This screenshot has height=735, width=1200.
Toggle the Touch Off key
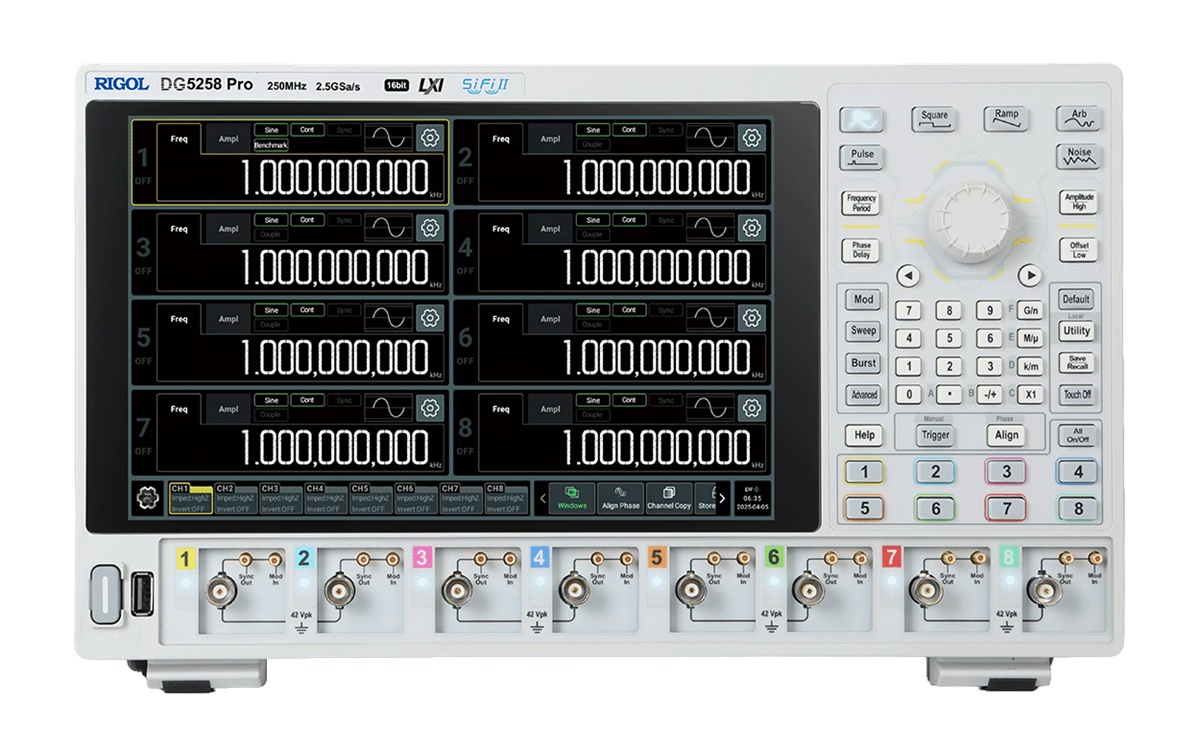[1077, 395]
